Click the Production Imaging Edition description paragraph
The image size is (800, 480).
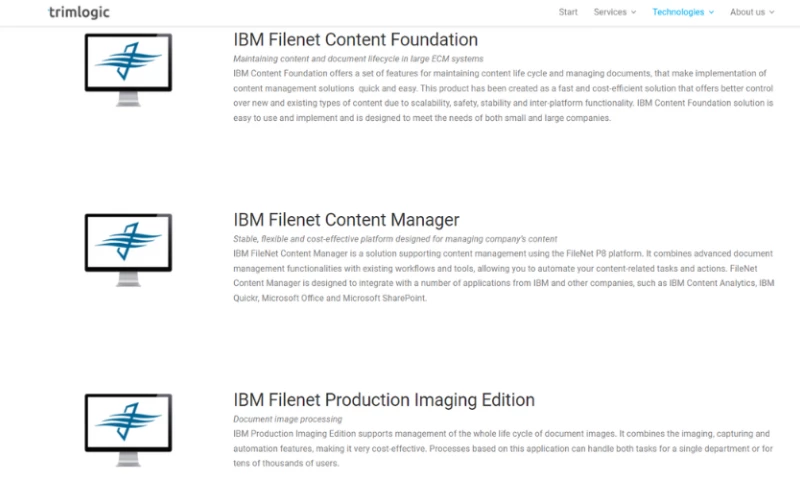(x=500, y=448)
